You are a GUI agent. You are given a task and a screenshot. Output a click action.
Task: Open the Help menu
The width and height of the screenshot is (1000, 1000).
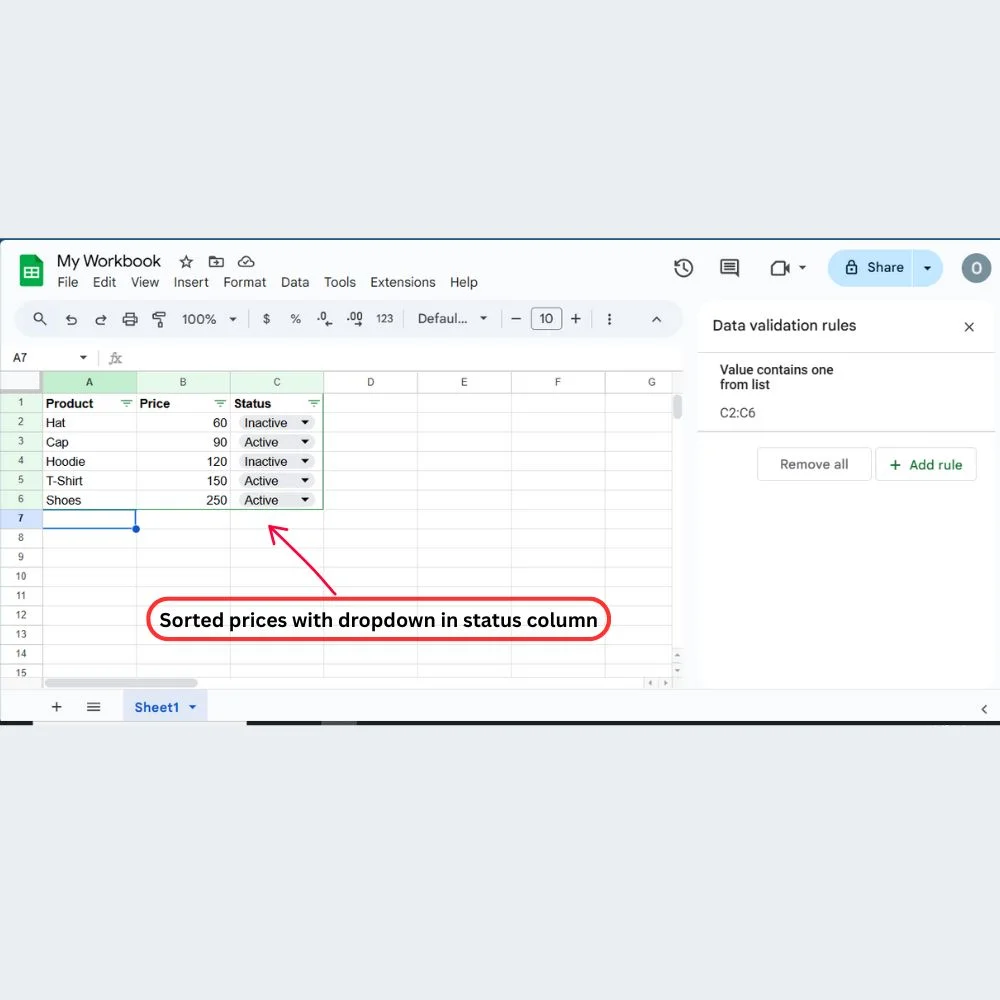[464, 282]
